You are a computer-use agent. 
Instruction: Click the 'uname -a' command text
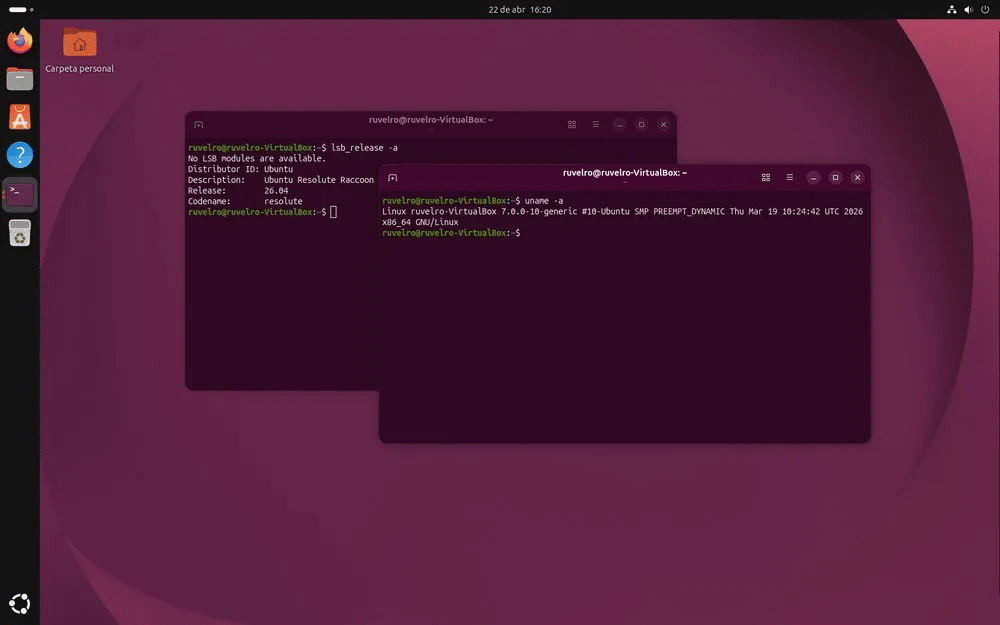(544, 201)
